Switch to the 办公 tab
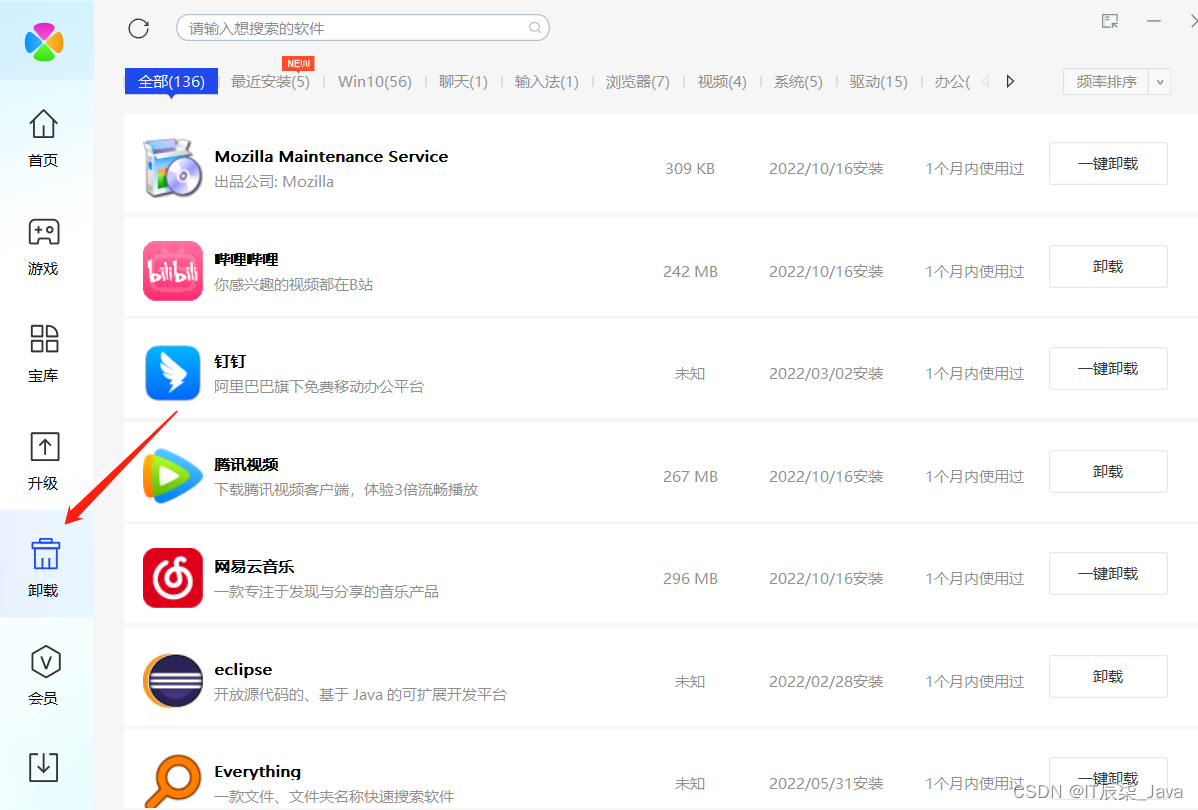 952,82
